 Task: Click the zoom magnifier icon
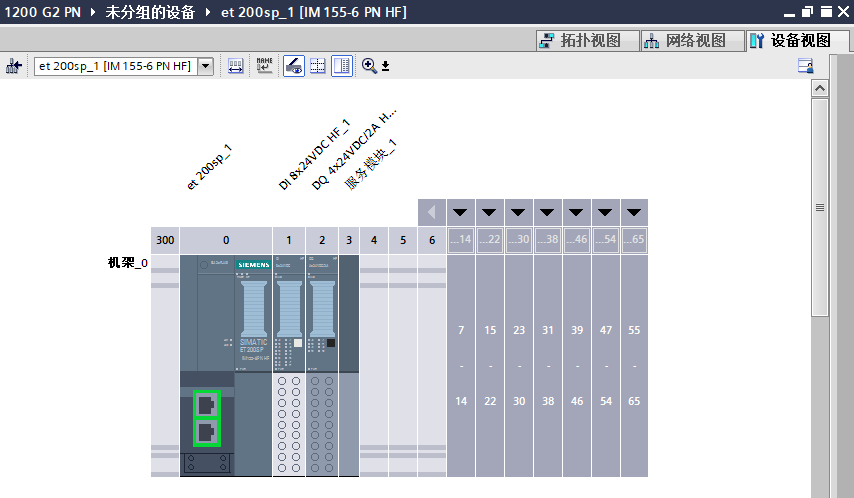pos(369,66)
